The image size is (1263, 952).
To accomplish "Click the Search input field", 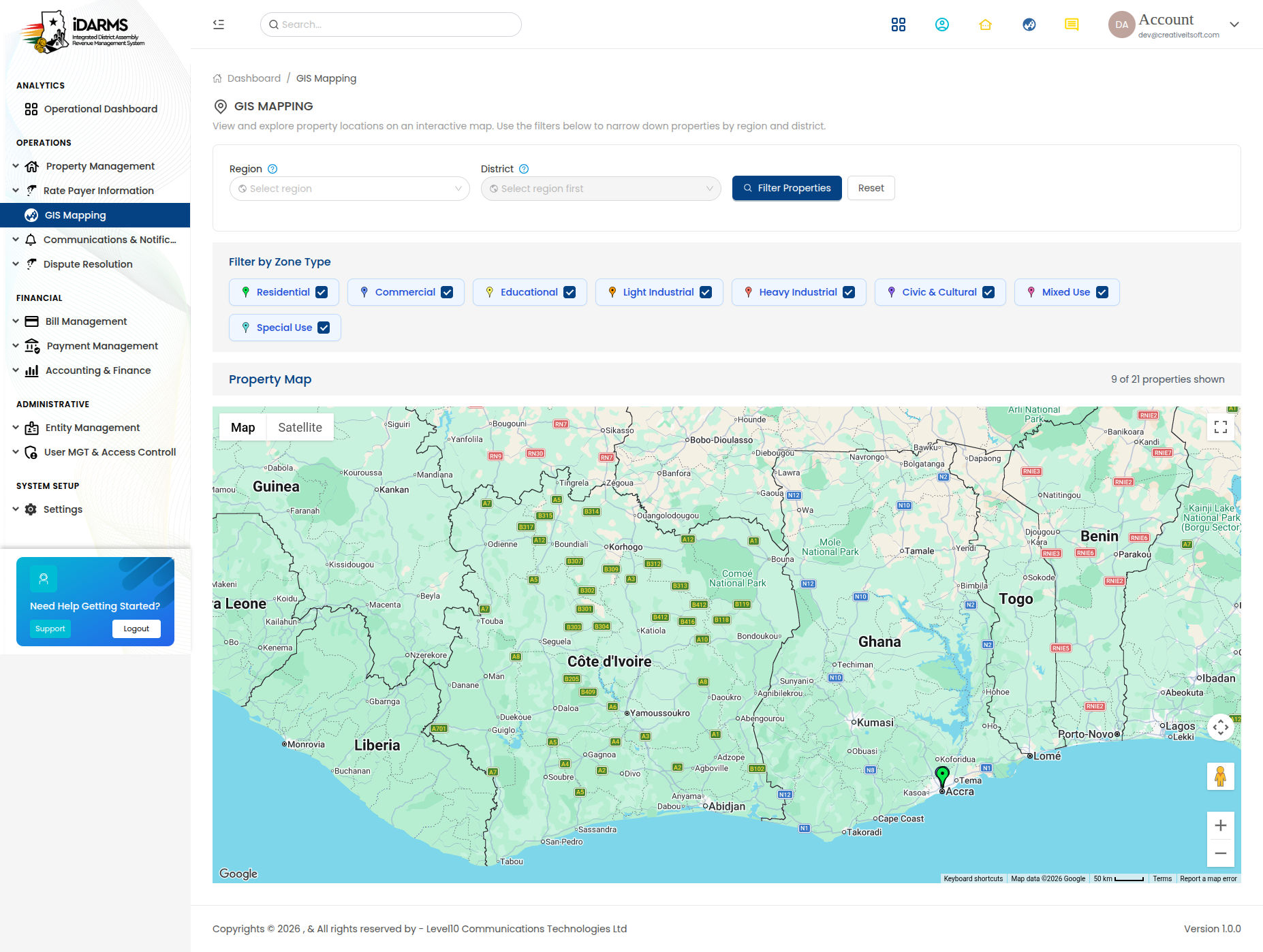I will (391, 25).
